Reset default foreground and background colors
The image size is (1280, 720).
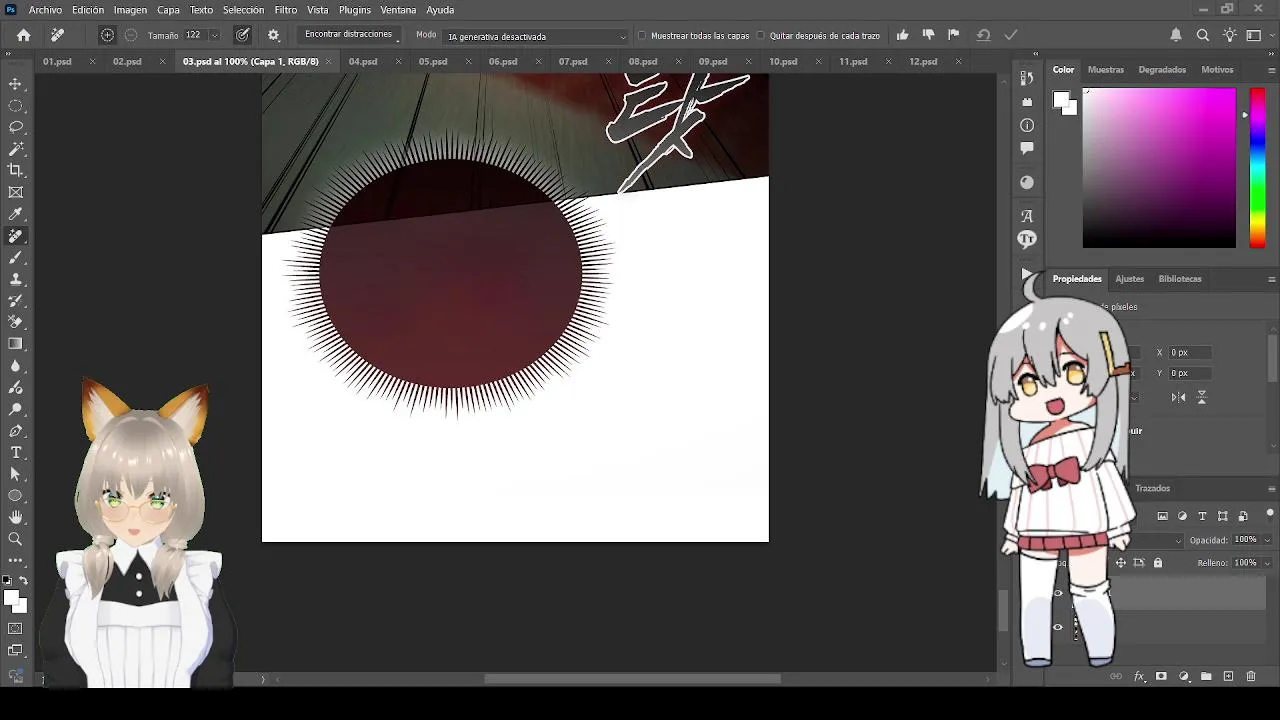pos(7,581)
